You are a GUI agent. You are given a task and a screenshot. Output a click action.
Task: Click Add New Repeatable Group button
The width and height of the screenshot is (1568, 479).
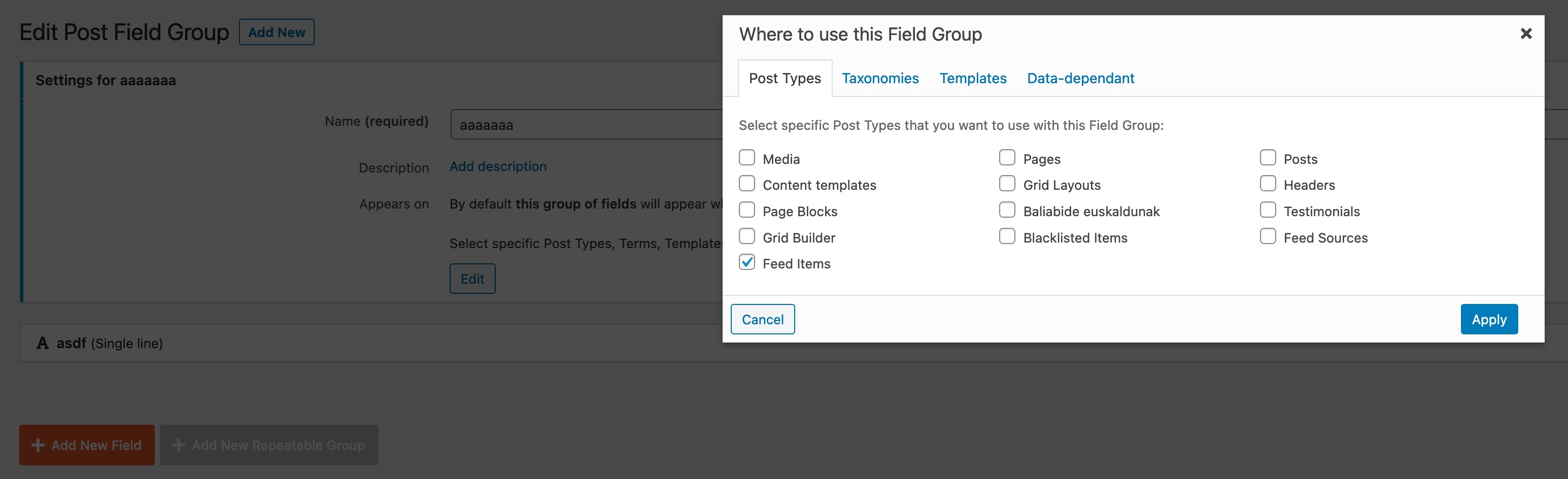[269, 445]
